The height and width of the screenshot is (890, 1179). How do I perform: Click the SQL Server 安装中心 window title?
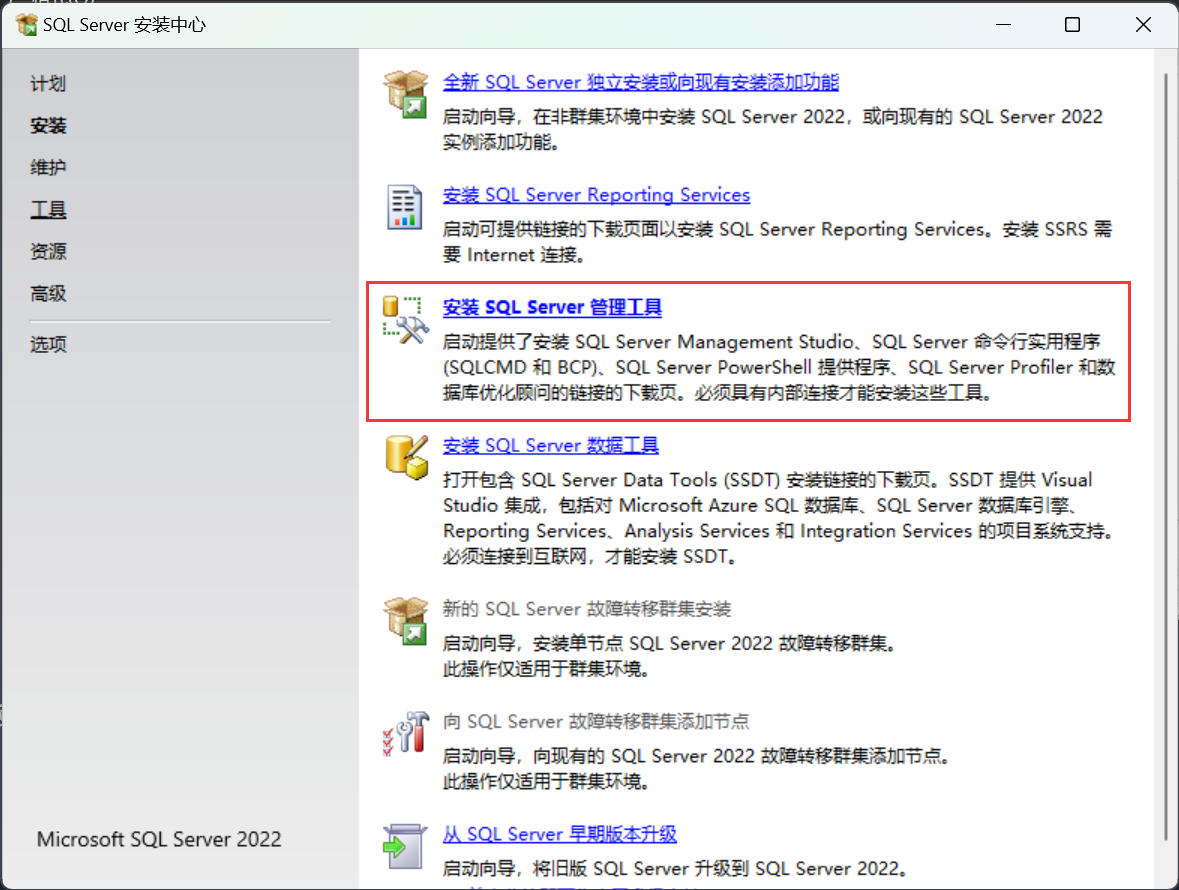pyautogui.click(x=124, y=25)
